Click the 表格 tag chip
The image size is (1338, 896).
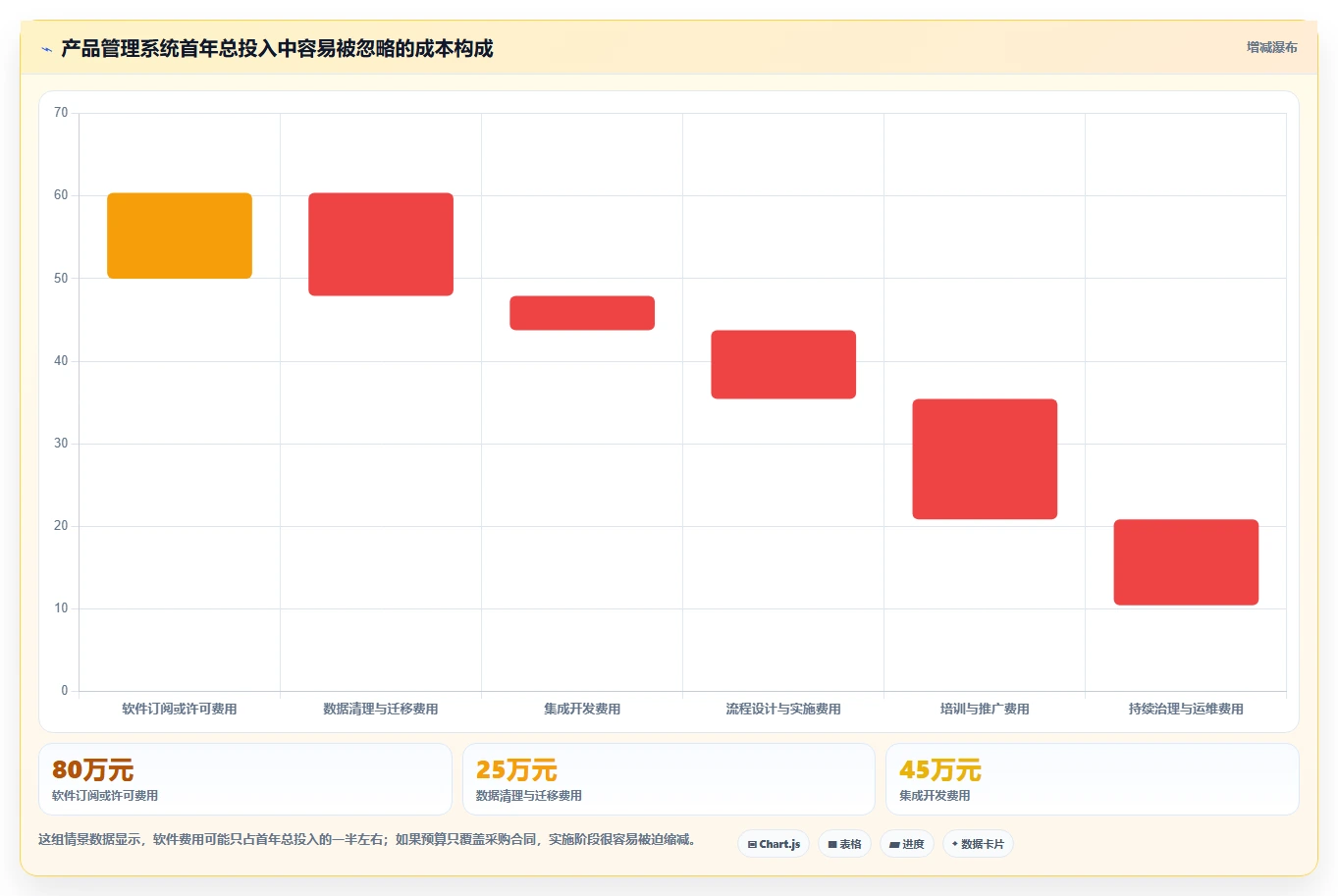844,844
